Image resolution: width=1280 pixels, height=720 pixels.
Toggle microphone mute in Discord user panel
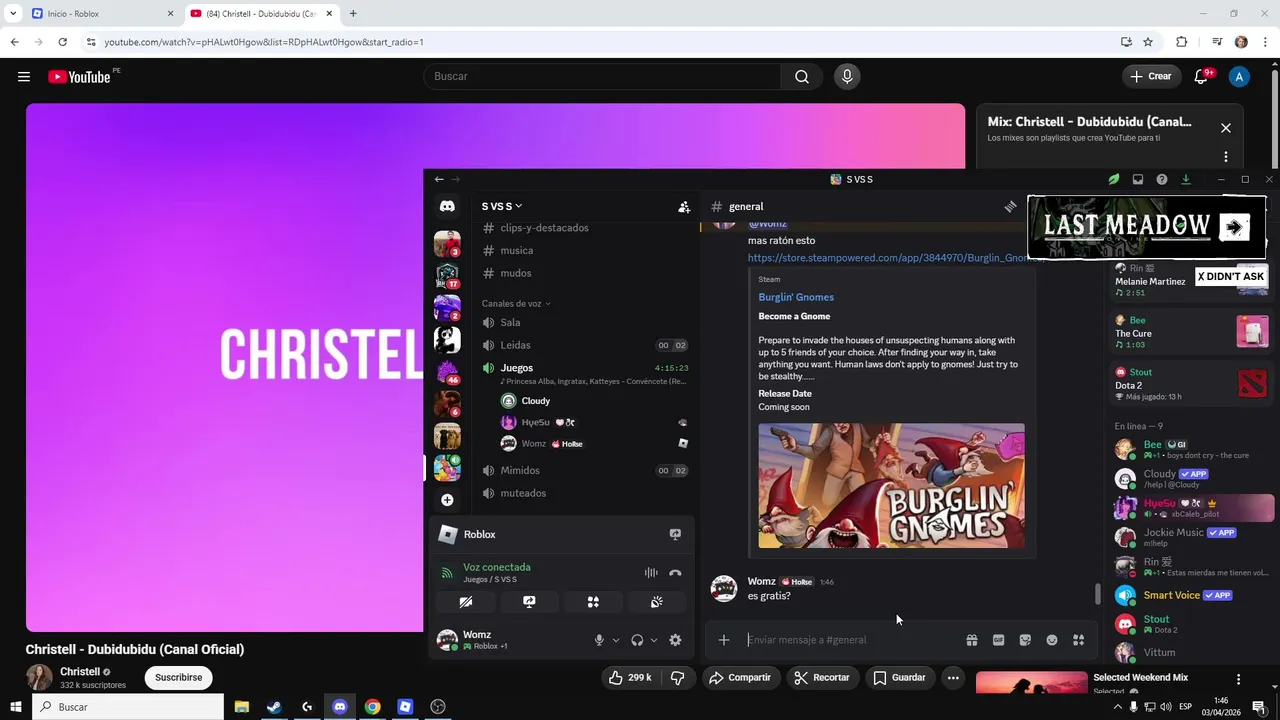(x=600, y=640)
